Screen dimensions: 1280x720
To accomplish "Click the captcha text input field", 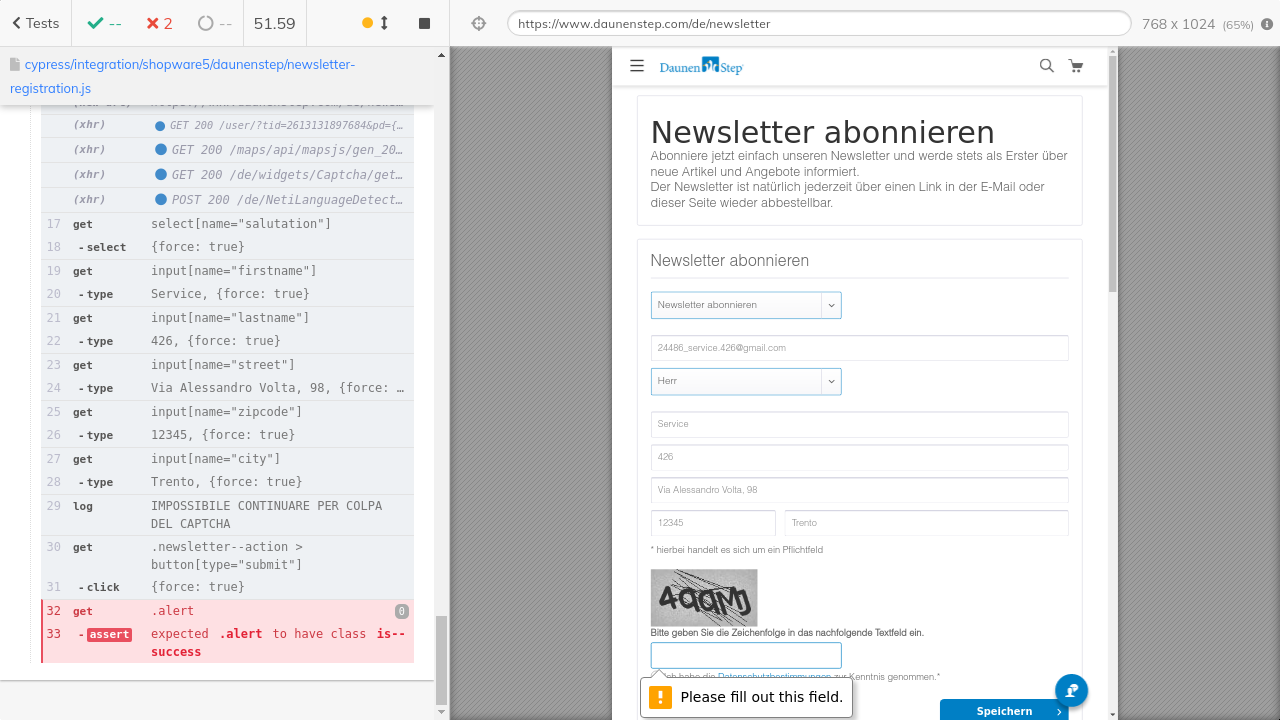I will click(x=746, y=655).
